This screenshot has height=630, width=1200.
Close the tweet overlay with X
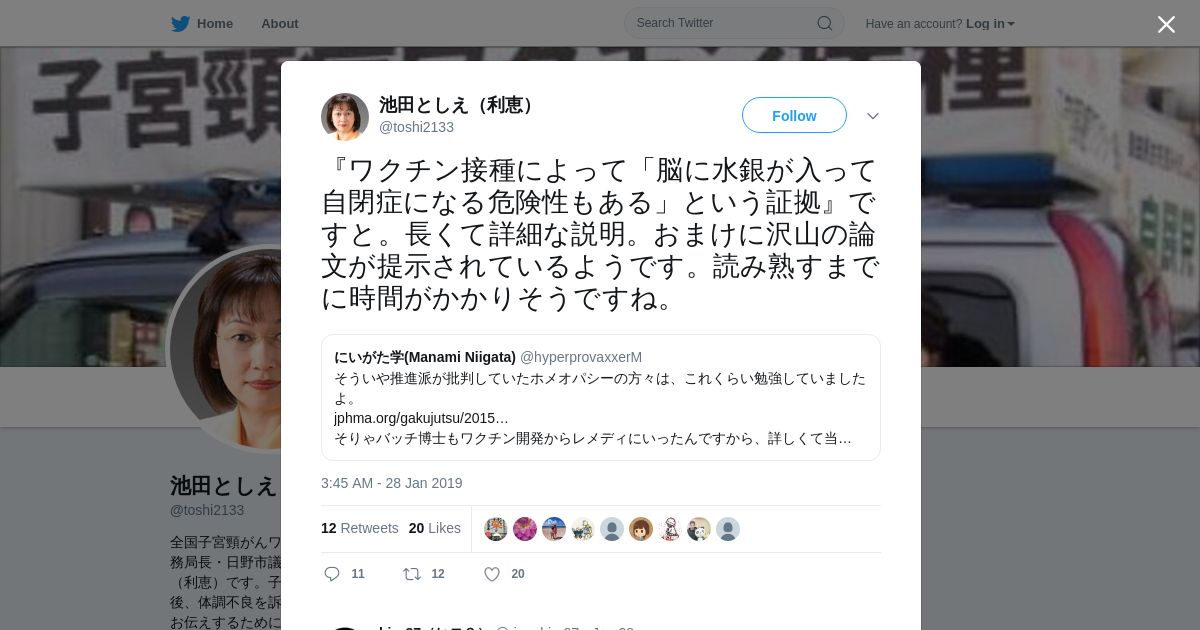tap(1166, 24)
